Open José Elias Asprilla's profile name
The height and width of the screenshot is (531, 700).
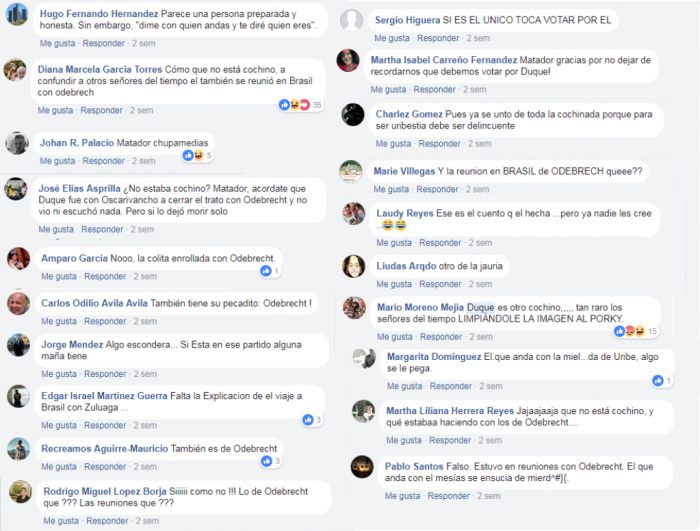click(79, 188)
